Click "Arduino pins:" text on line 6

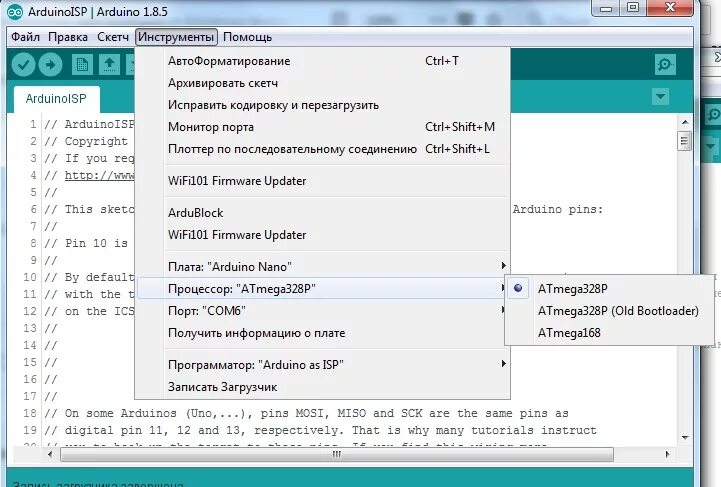coord(557,209)
